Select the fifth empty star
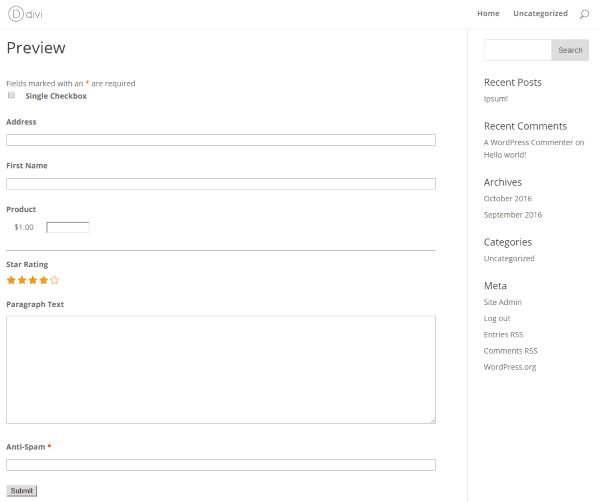Image resolution: width=600 pixels, height=502 pixels. click(55, 281)
